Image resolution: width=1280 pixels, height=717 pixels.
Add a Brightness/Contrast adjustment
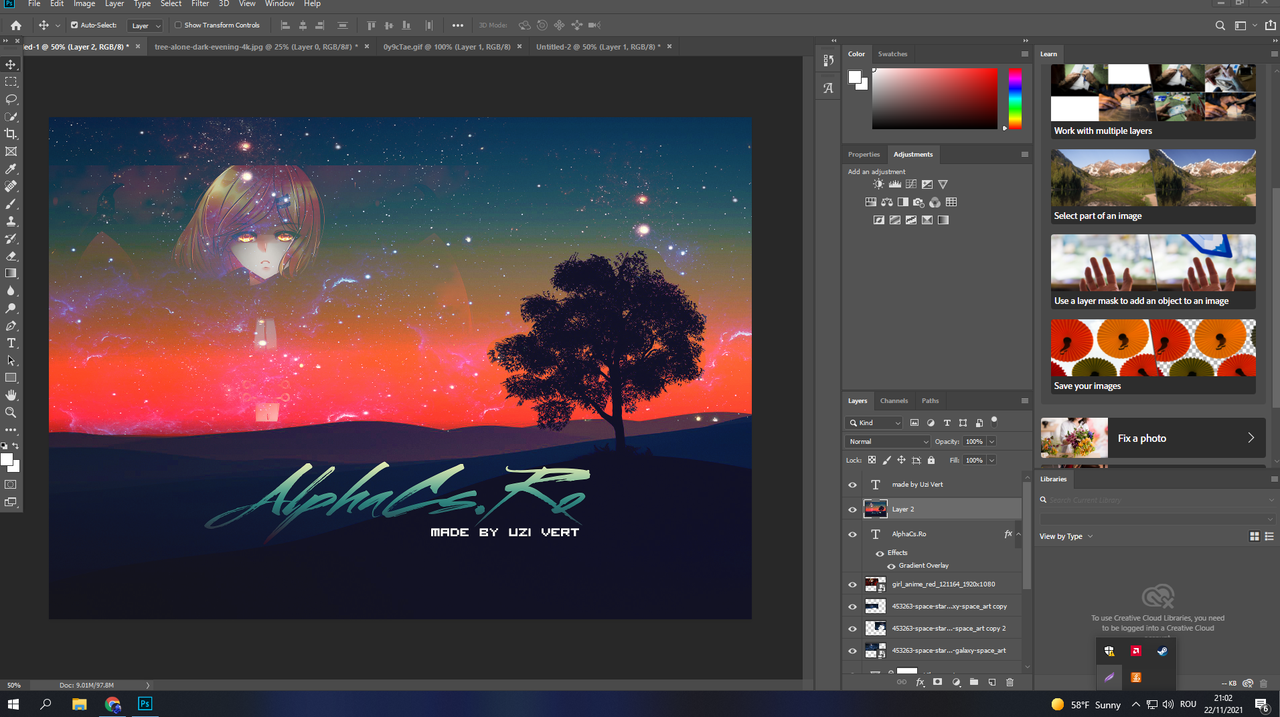(878, 184)
